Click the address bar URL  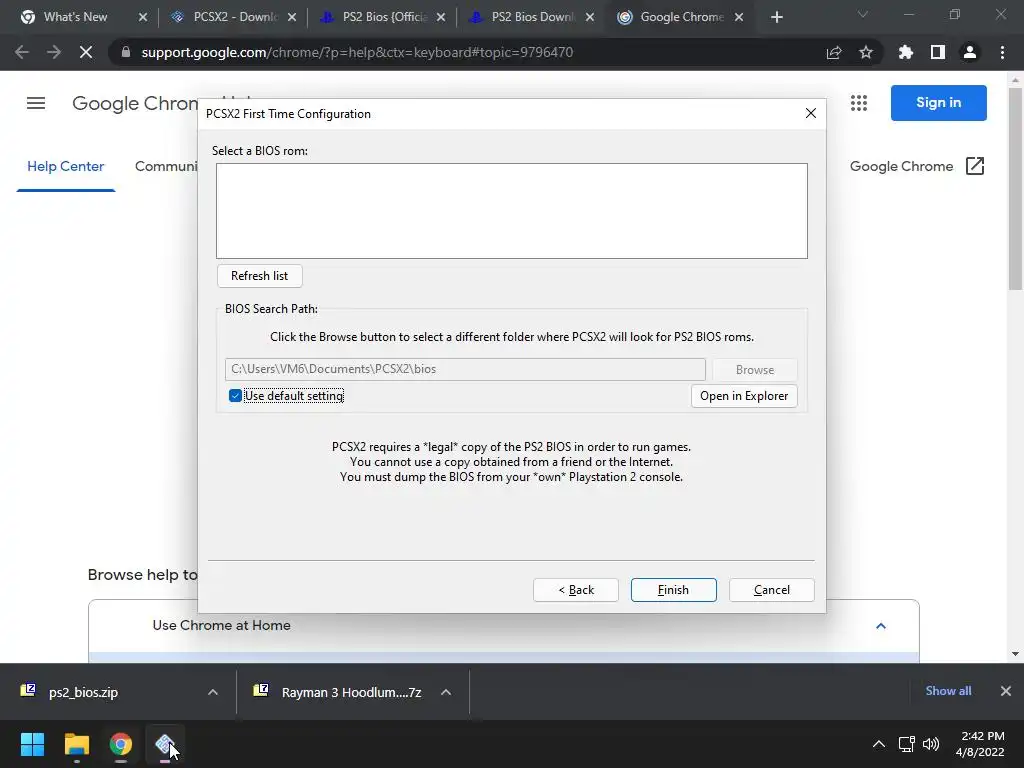[357, 52]
